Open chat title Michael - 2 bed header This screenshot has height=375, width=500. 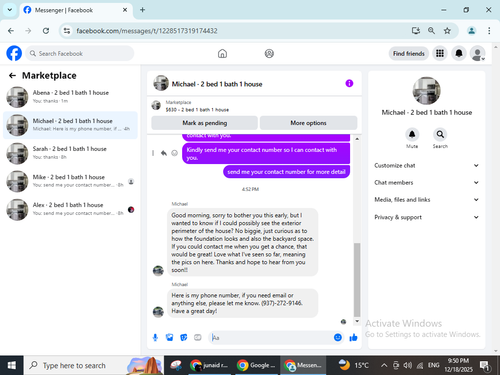pos(217,84)
